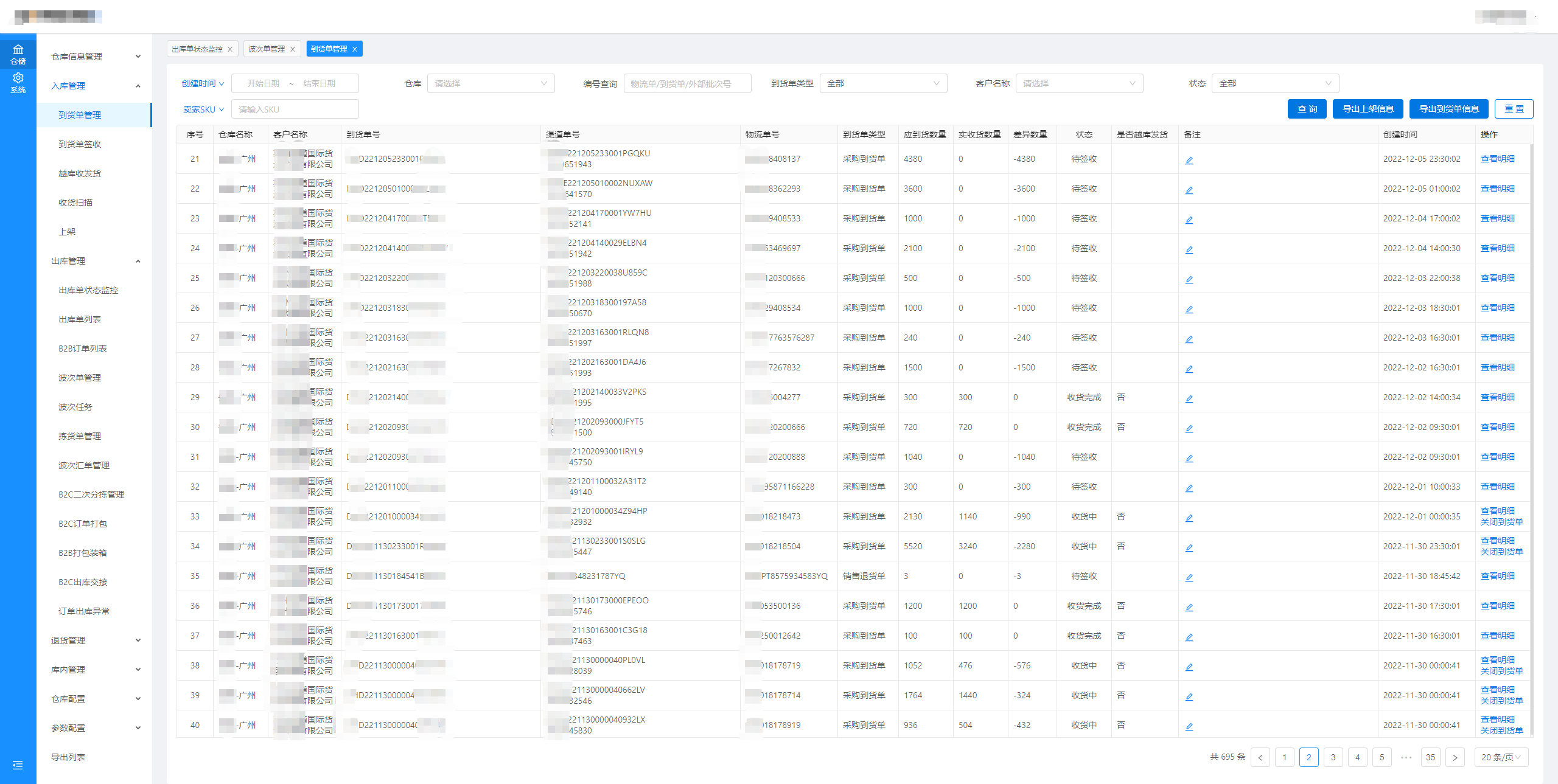Open the 状态 filter dropdown
Screen dimensions: 1558x784
click(1276, 83)
